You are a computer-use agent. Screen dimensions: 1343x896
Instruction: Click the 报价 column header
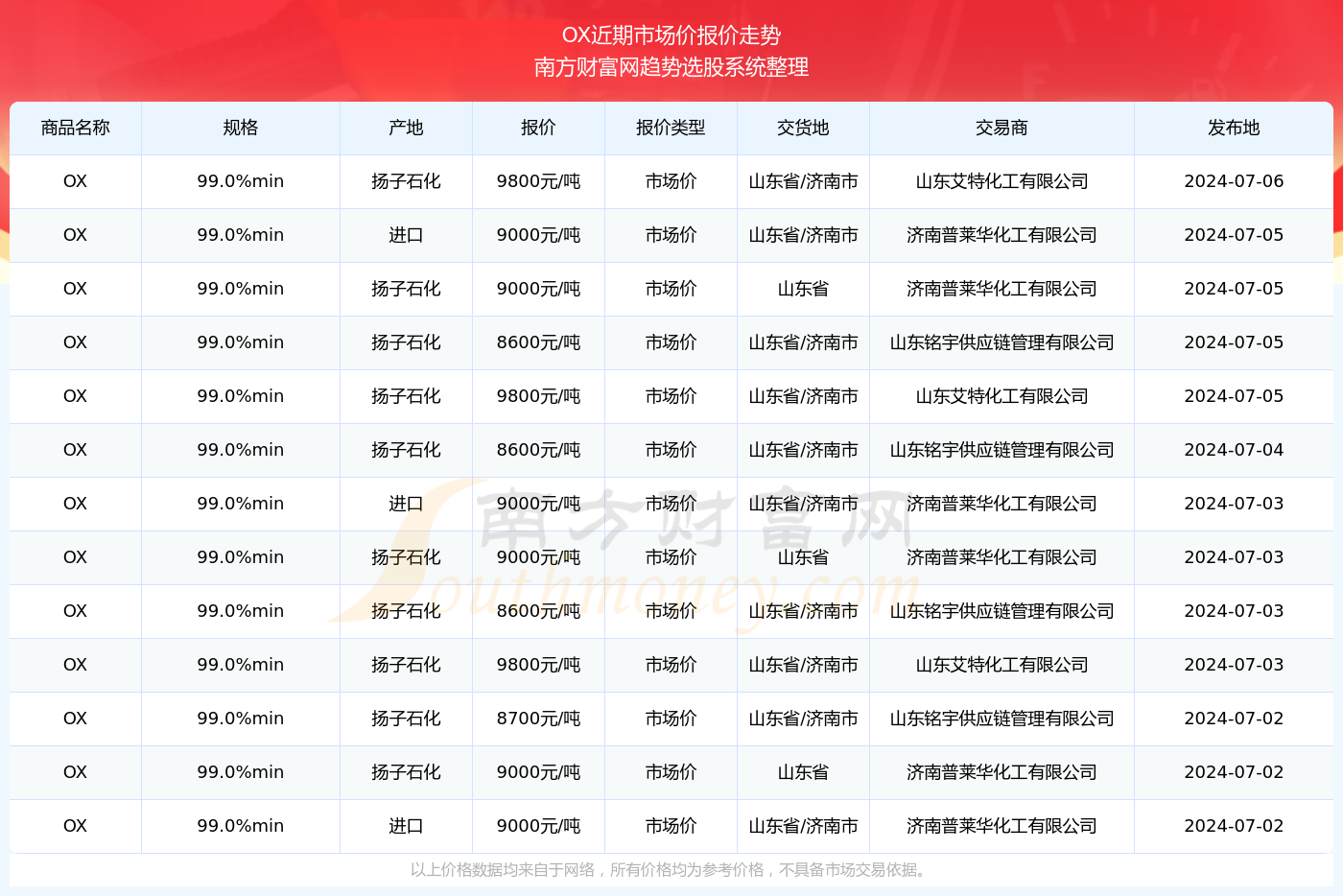pyautogui.click(x=538, y=128)
